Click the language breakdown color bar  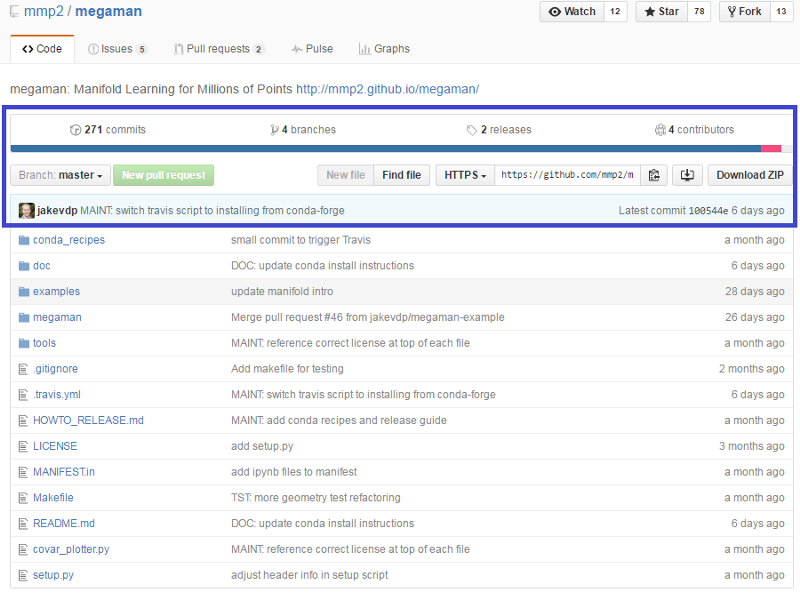click(402, 148)
